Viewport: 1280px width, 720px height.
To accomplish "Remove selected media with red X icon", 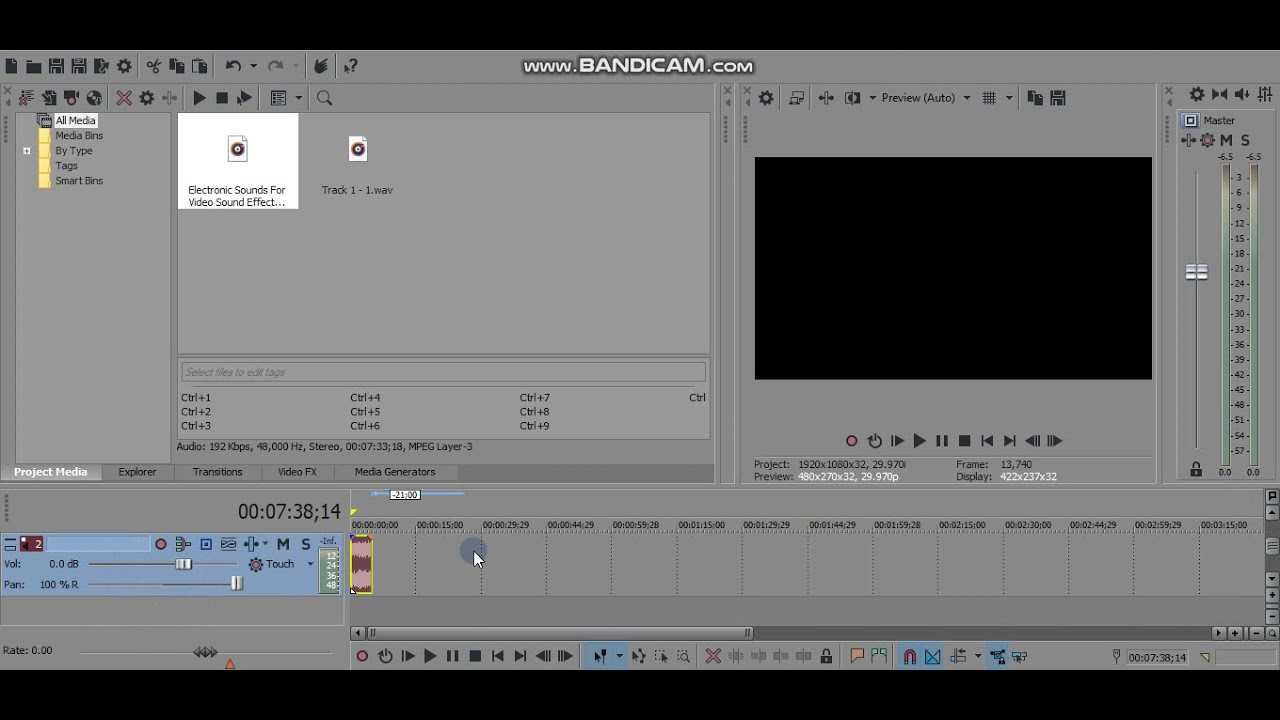I will (x=124, y=98).
